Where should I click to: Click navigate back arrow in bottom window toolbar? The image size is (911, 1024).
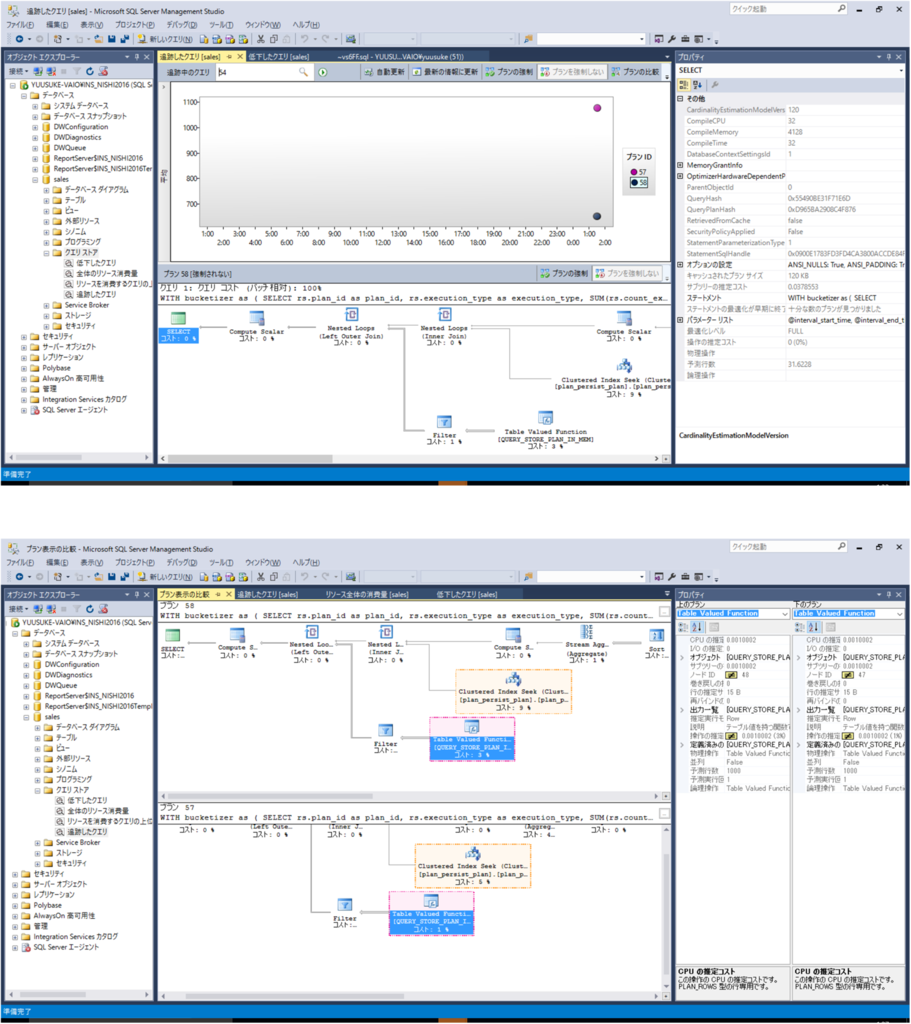click(20, 577)
